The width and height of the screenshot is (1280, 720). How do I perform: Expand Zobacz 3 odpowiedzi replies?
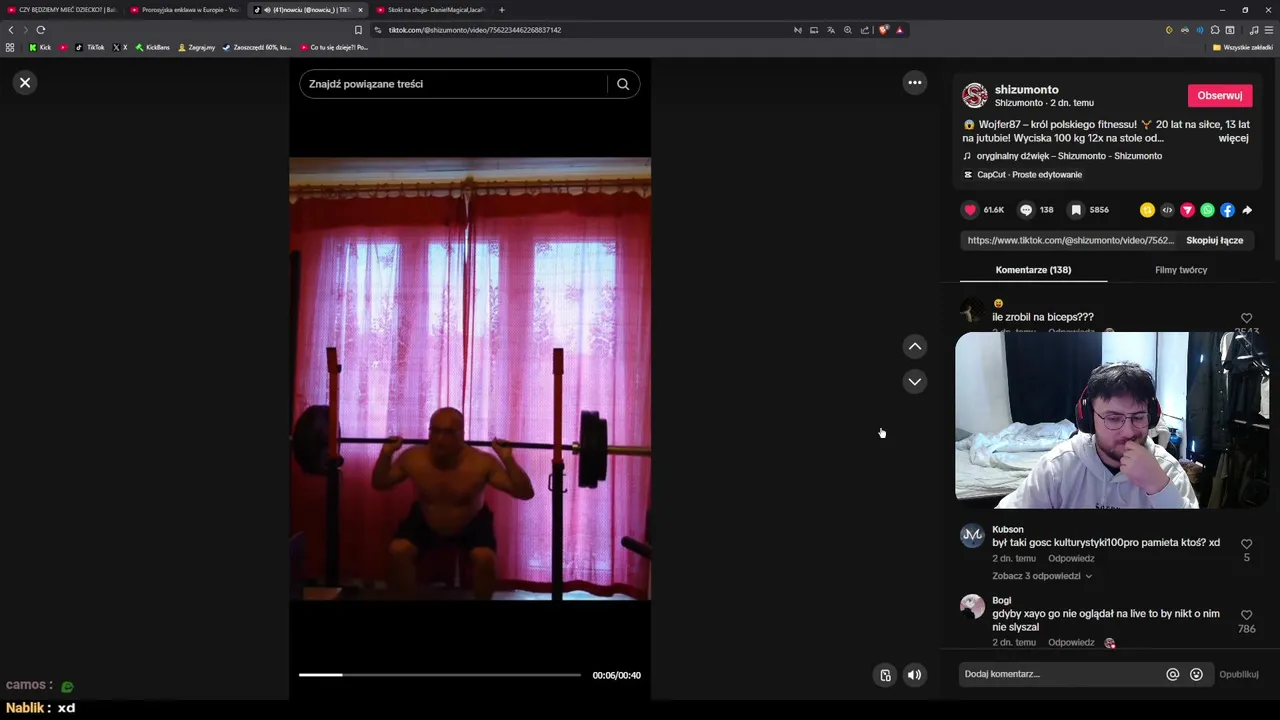coord(1042,576)
